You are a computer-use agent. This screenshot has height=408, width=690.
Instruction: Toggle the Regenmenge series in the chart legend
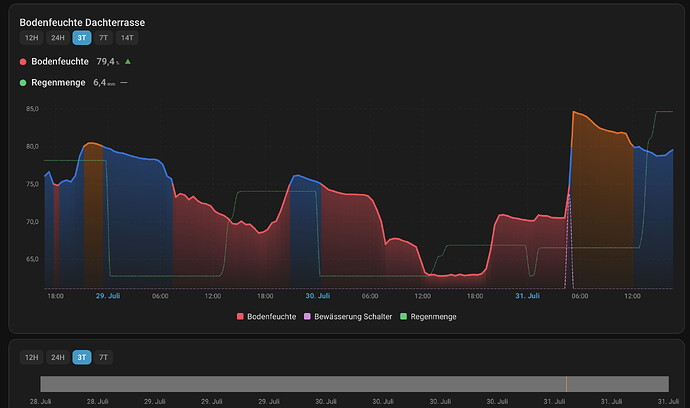(428, 316)
